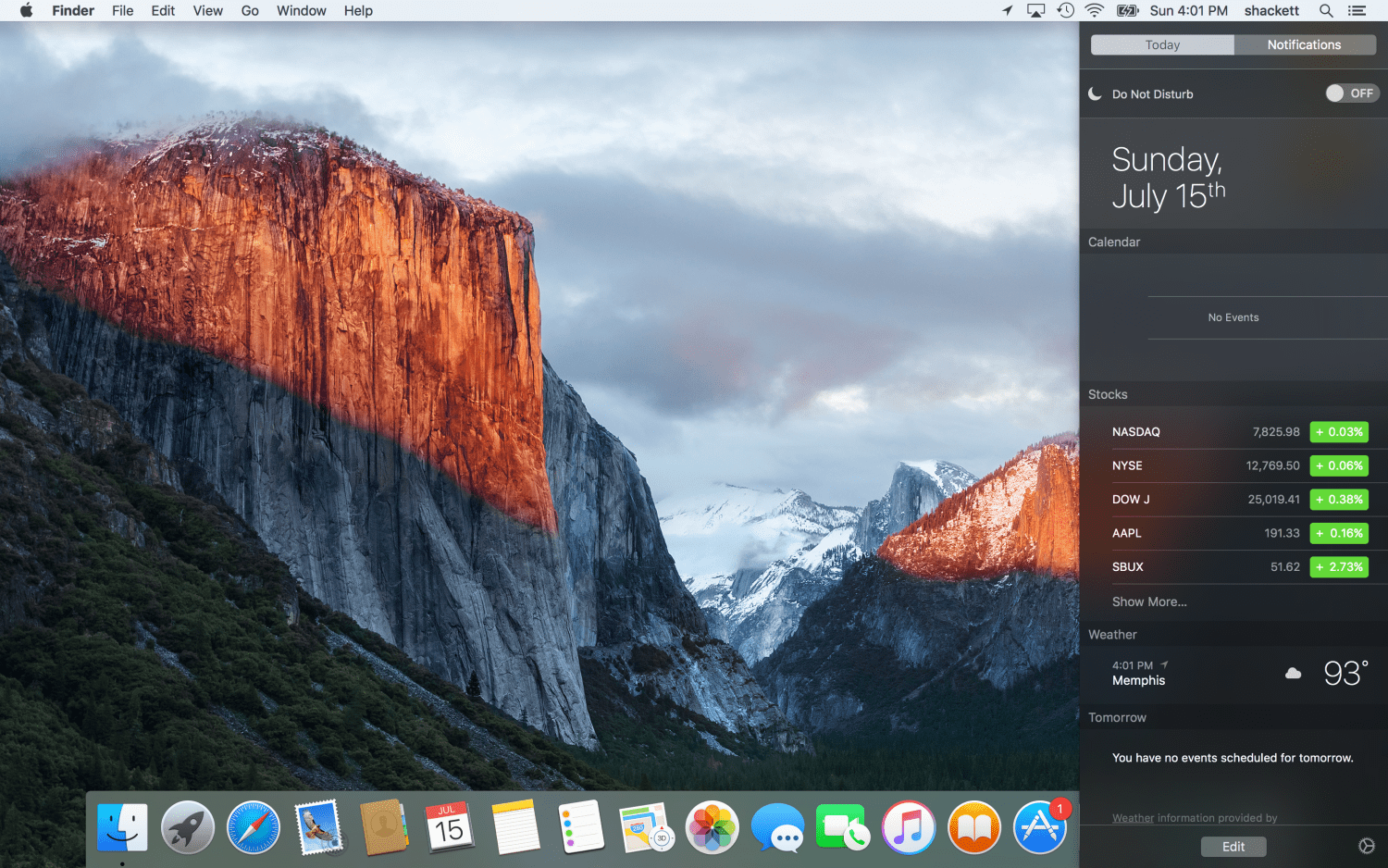The height and width of the screenshot is (868, 1388).
Task: Click Memphis in the Weather widget
Action: tap(1139, 680)
